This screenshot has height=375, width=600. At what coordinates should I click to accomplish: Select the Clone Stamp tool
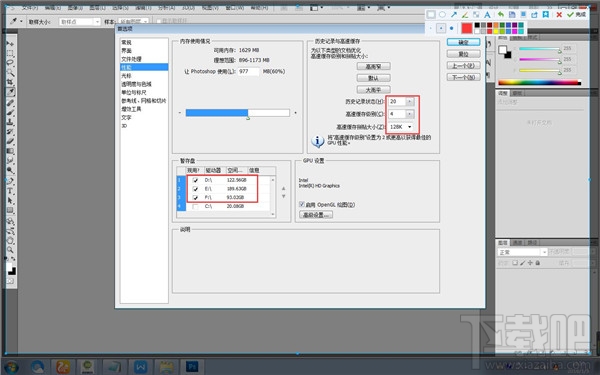click(10, 122)
